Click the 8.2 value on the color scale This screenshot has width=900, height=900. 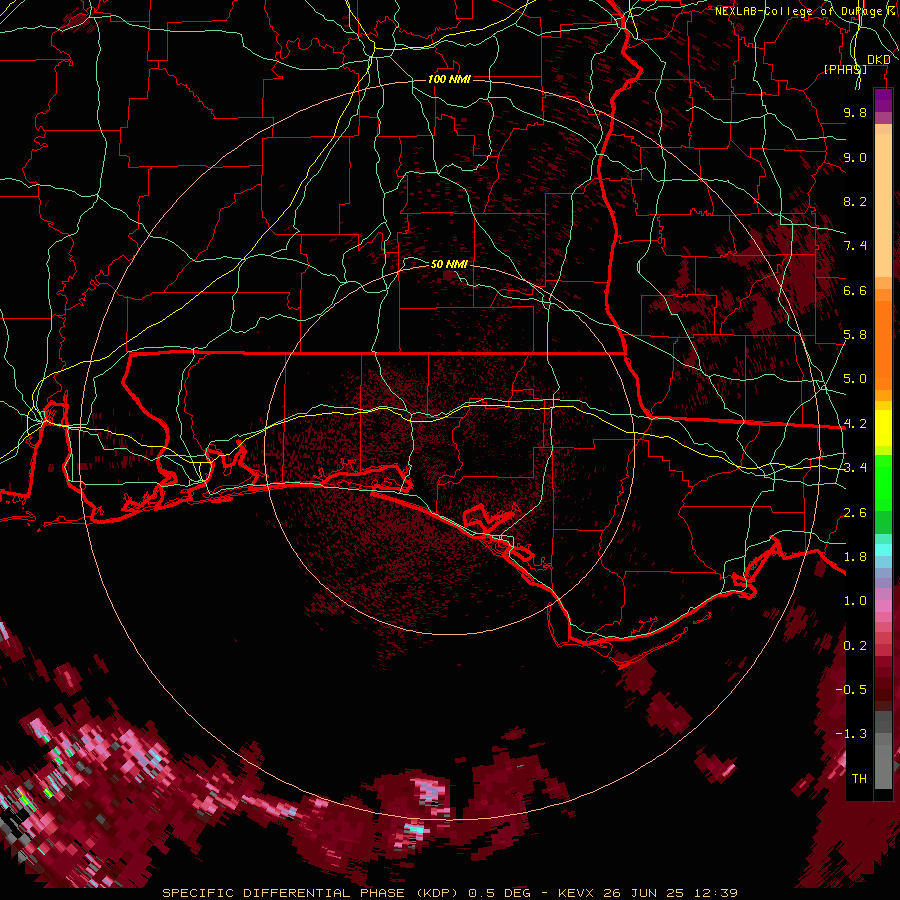[x=855, y=201]
